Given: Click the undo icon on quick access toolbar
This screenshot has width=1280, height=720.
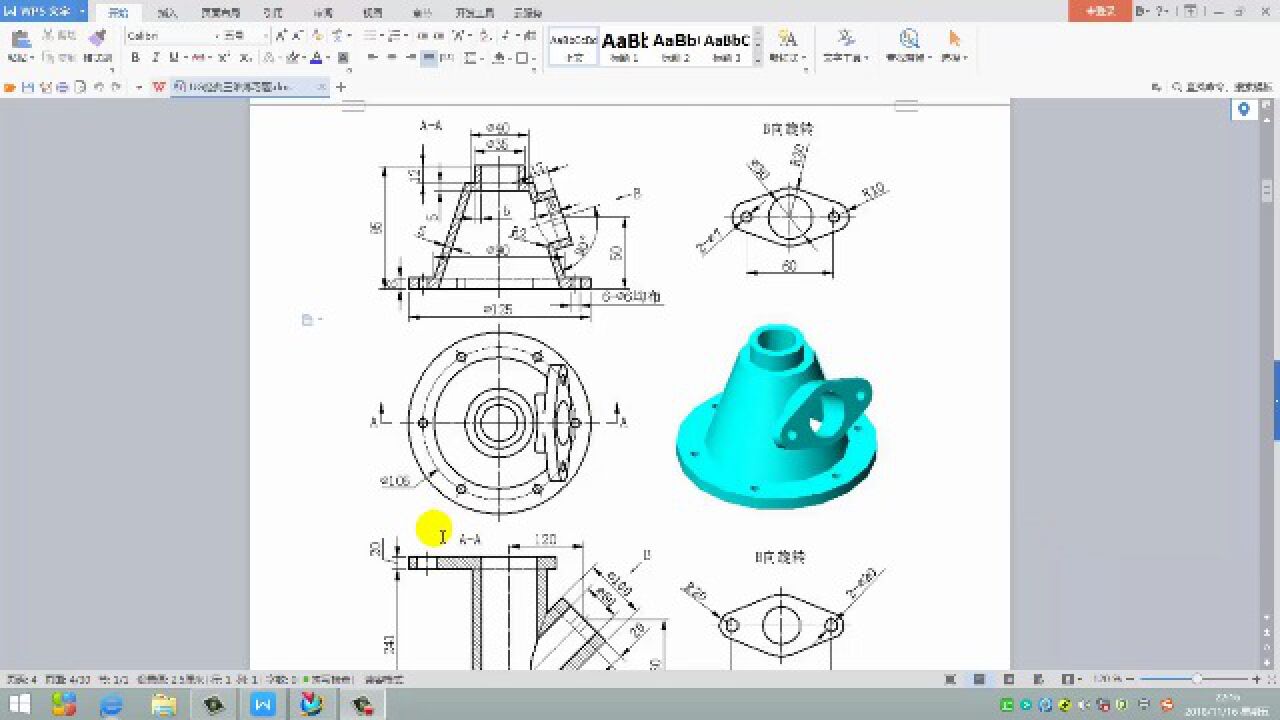Looking at the screenshot, I should click(100, 87).
